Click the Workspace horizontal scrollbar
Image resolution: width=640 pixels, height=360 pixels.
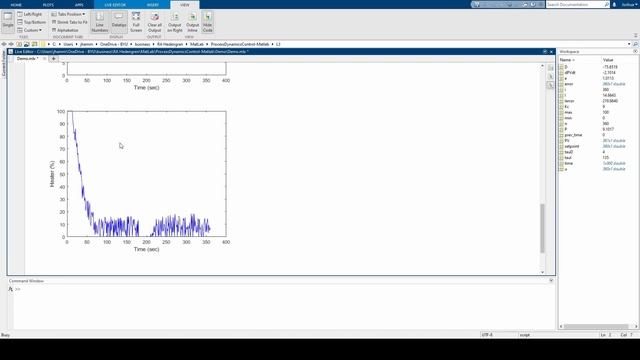click(x=596, y=327)
